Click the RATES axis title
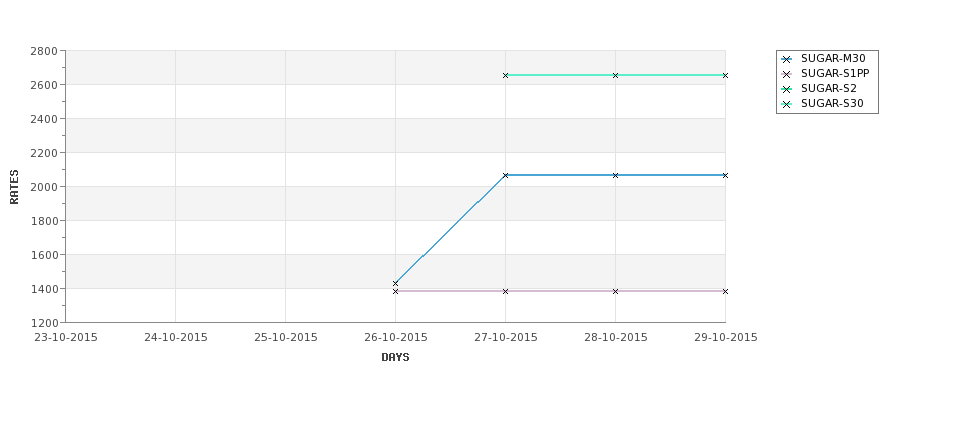The height and width of the screenshot is (429, 975). point(14,187)
